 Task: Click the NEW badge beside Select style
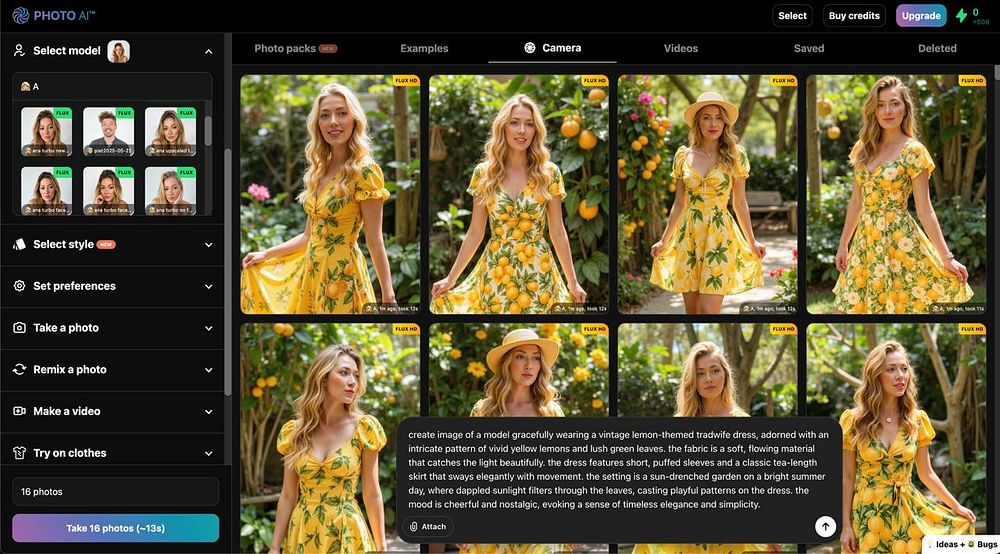tap(106, 244)
